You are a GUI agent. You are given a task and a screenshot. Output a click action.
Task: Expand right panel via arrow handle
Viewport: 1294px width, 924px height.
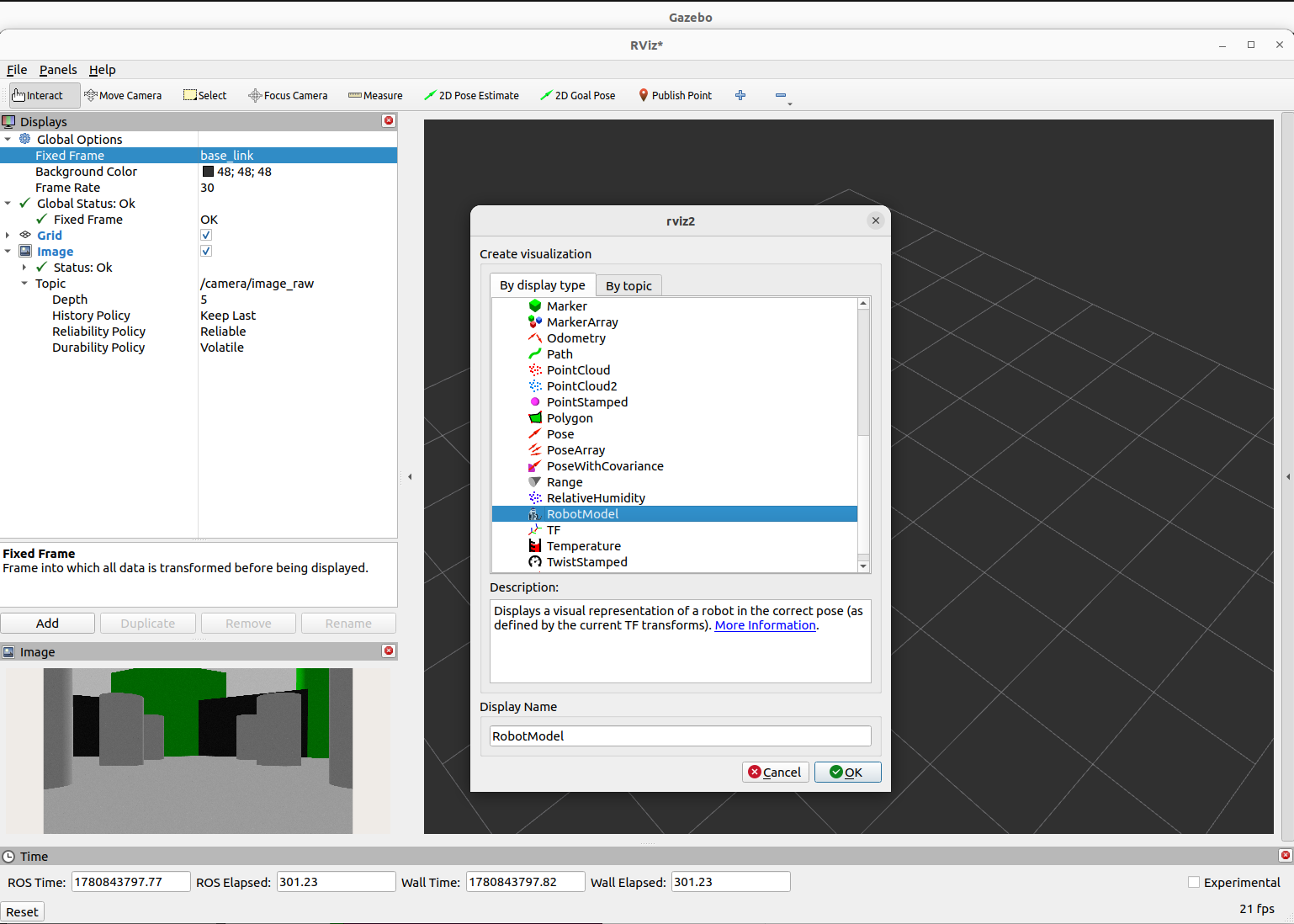click(x=1288, y=476)
